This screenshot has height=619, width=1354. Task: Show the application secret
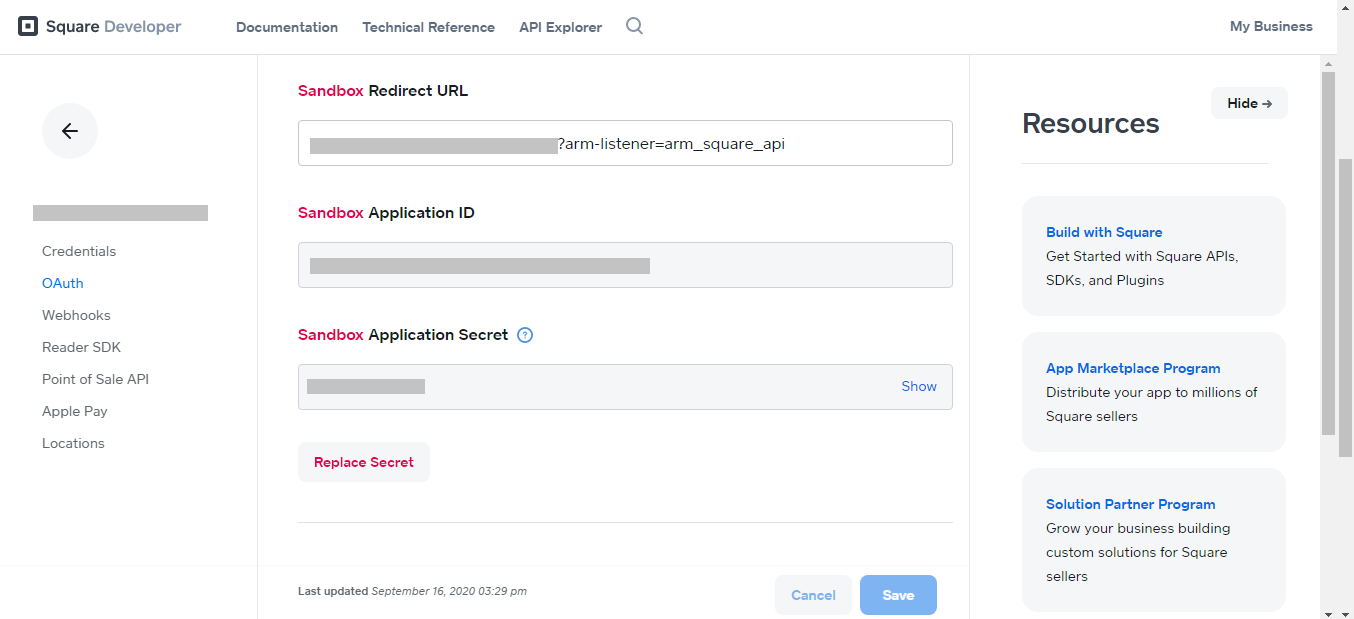(x=919, y=387)
